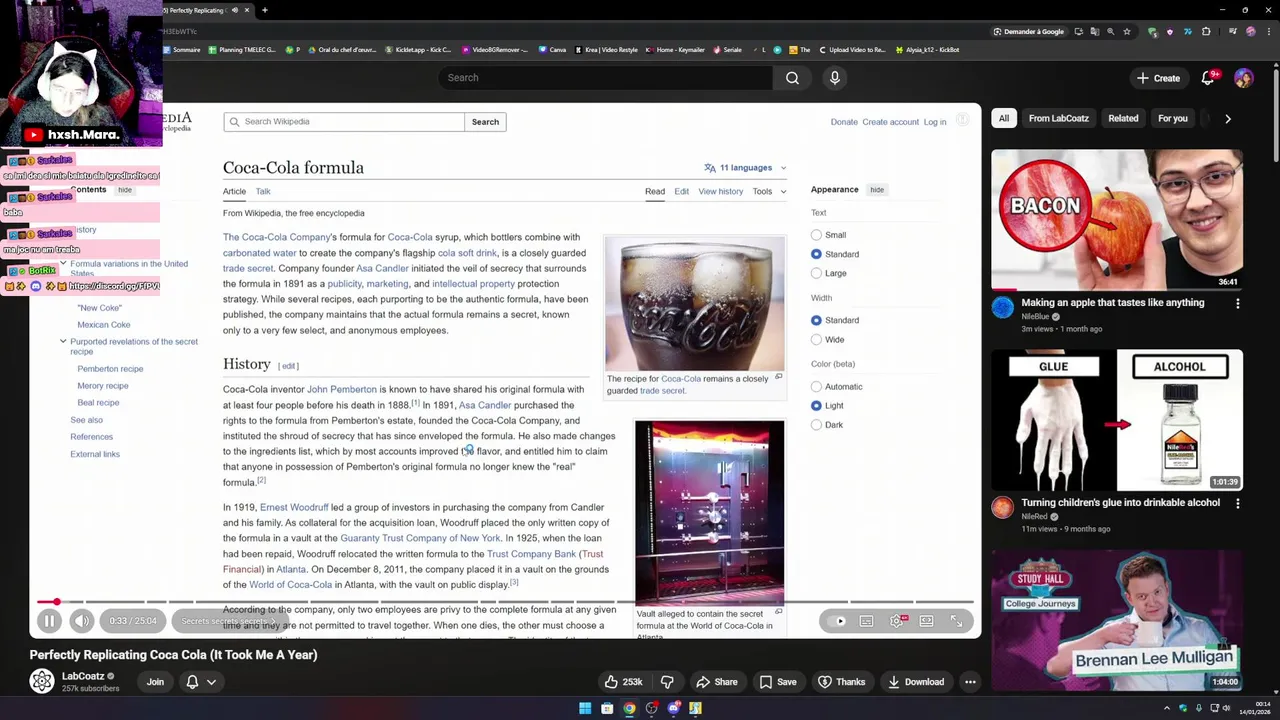The width and height of the screenshot is (1280, 720).
Task: Open player settings gear
Action: [897, 621]
